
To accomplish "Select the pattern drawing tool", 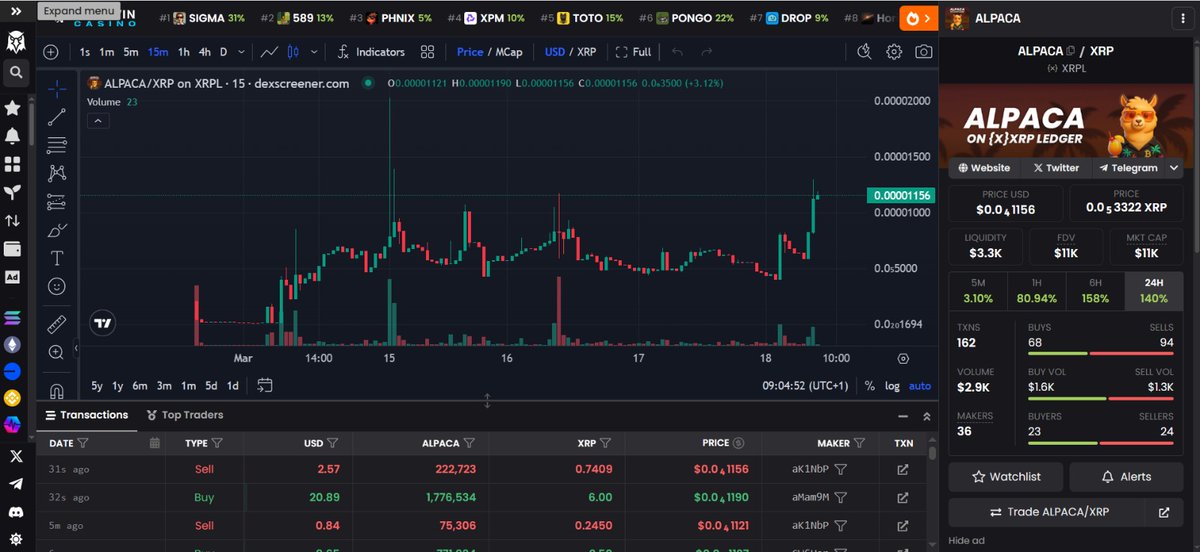I will [57, 173].
